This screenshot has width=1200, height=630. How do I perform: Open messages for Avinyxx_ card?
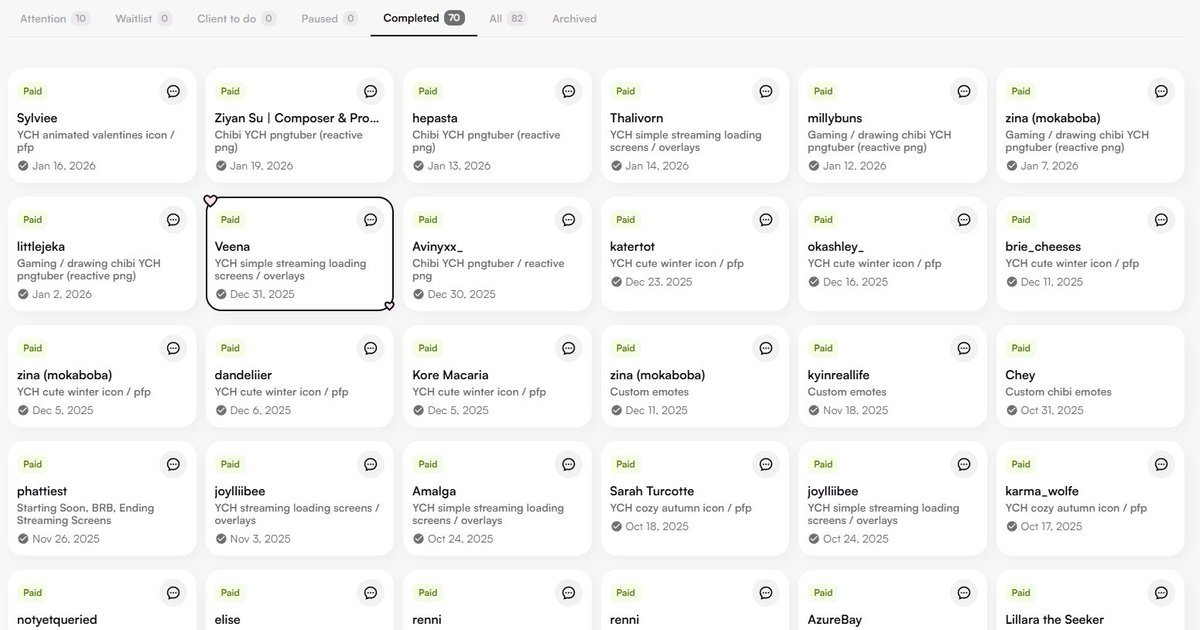[568, 219]
